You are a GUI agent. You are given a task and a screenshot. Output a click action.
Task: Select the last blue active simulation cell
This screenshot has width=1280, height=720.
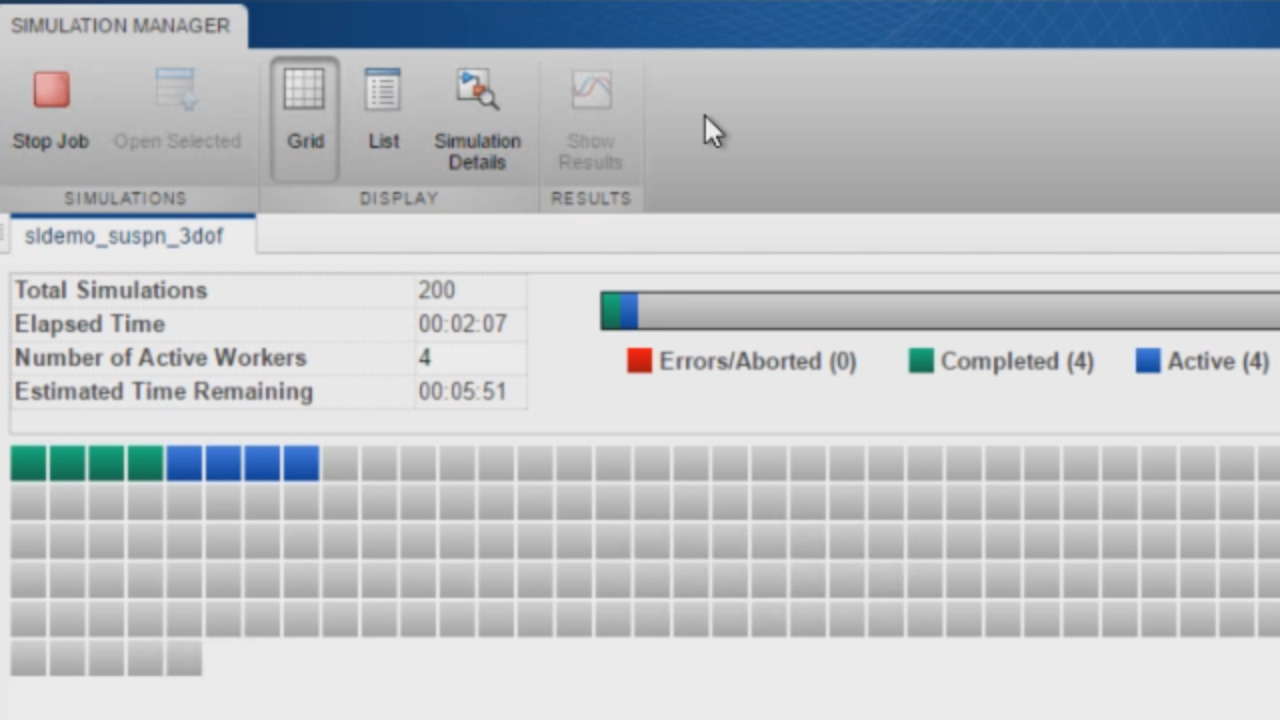click(301, 464)
